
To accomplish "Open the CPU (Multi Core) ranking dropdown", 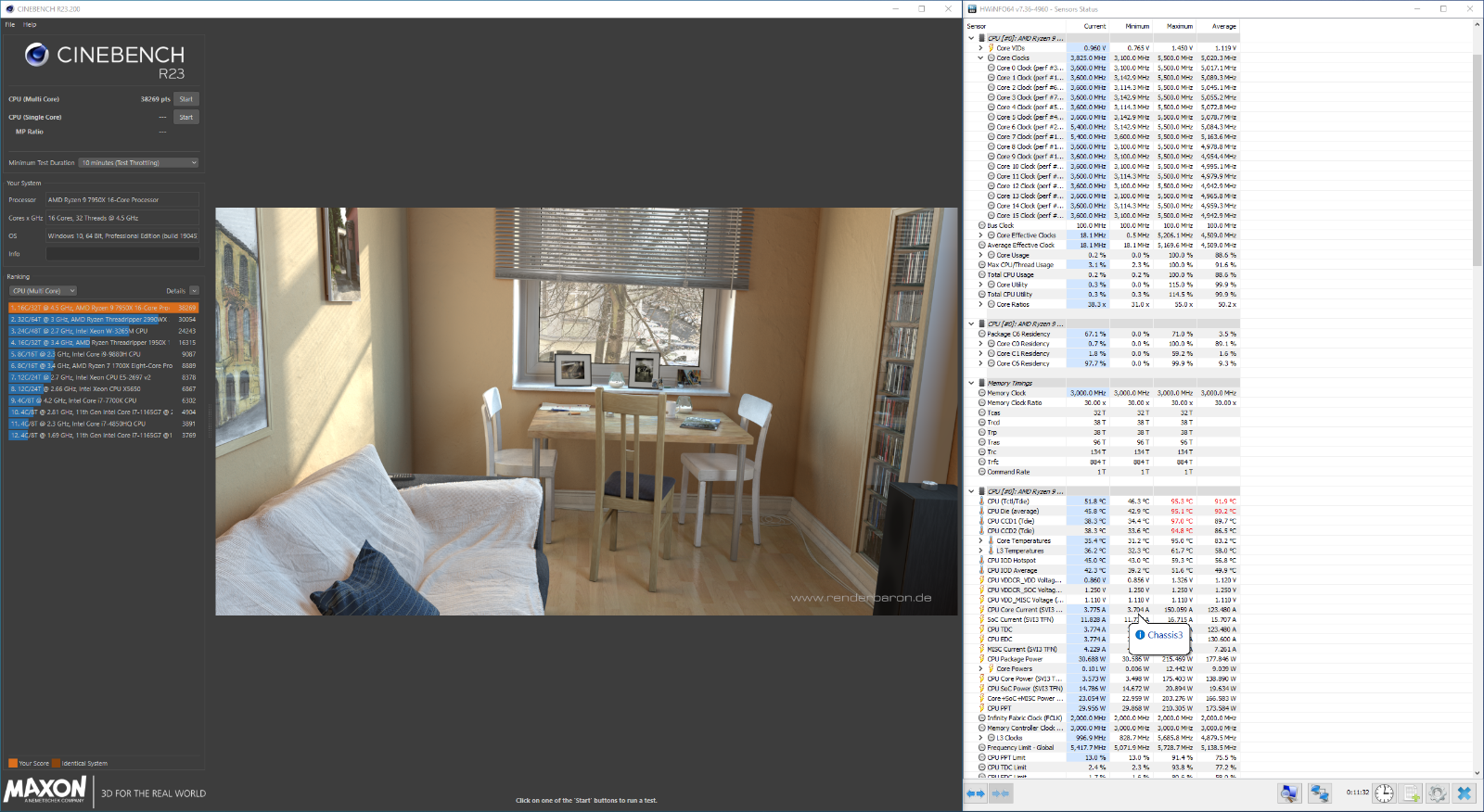I will 44,291.
